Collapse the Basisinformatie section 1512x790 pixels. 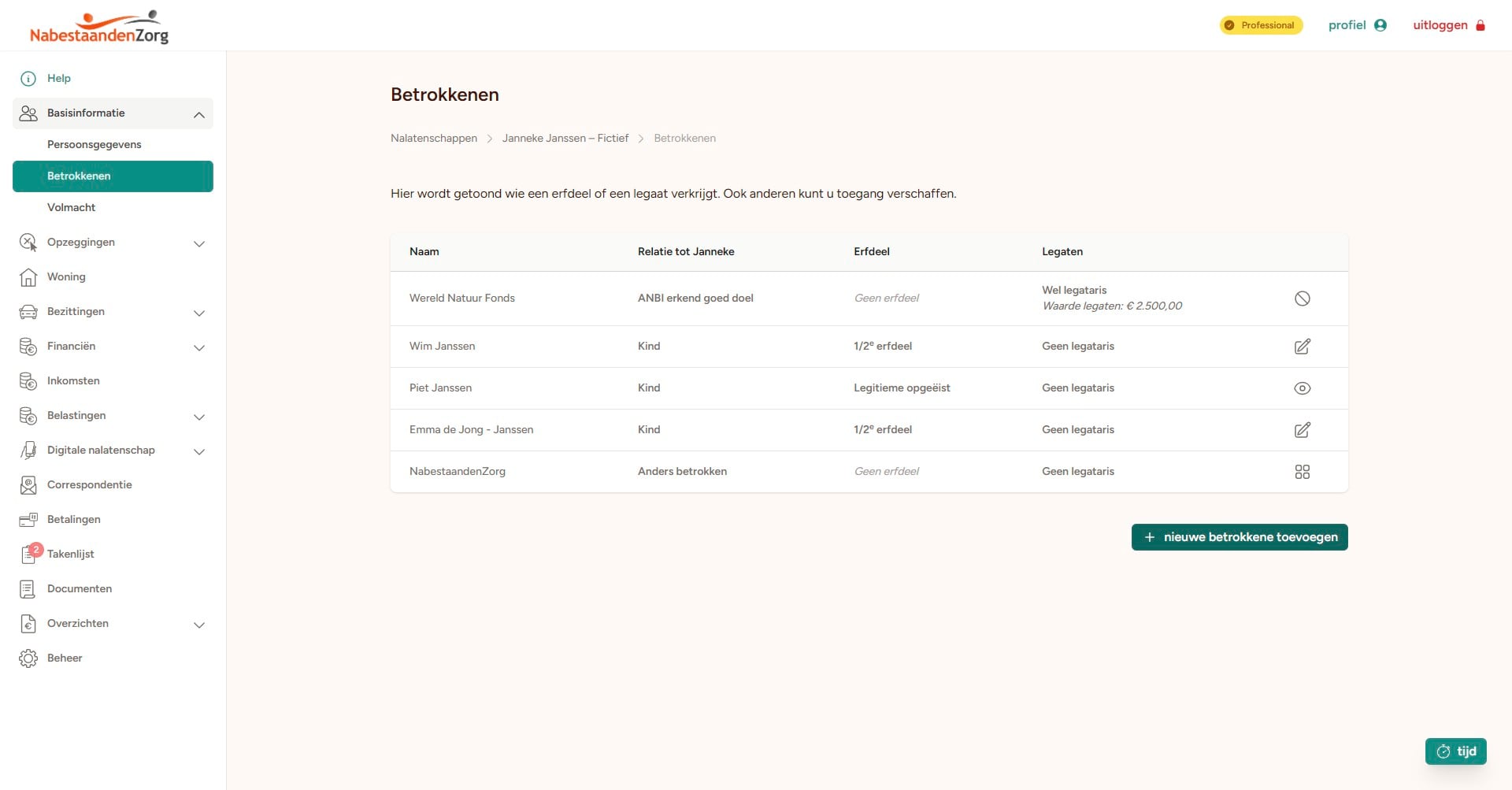pos(199,114)
